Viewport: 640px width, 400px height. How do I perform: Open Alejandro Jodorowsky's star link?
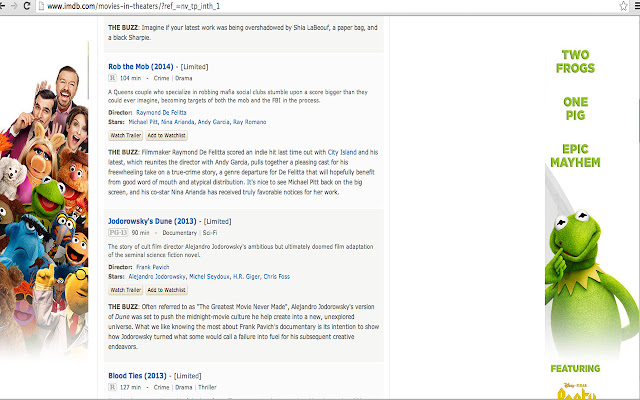coord(157,277)
